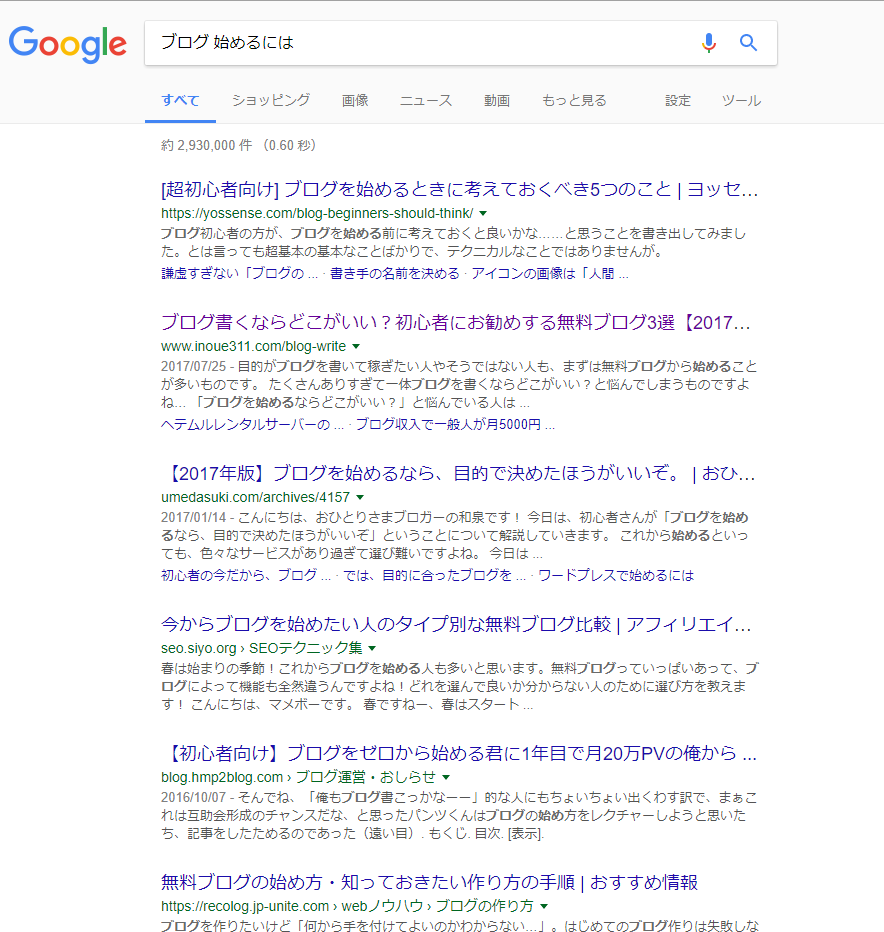The height and width of the screenshot is (932, 884).
Task: Open the 【初心者向け】ブログをゼロから始める result
Action: pos(458,754)
